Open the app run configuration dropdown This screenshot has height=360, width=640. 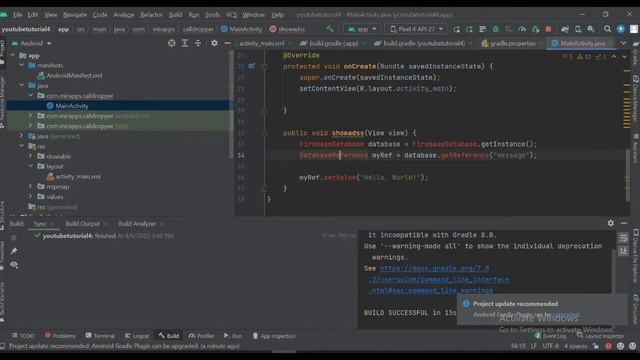362,29
